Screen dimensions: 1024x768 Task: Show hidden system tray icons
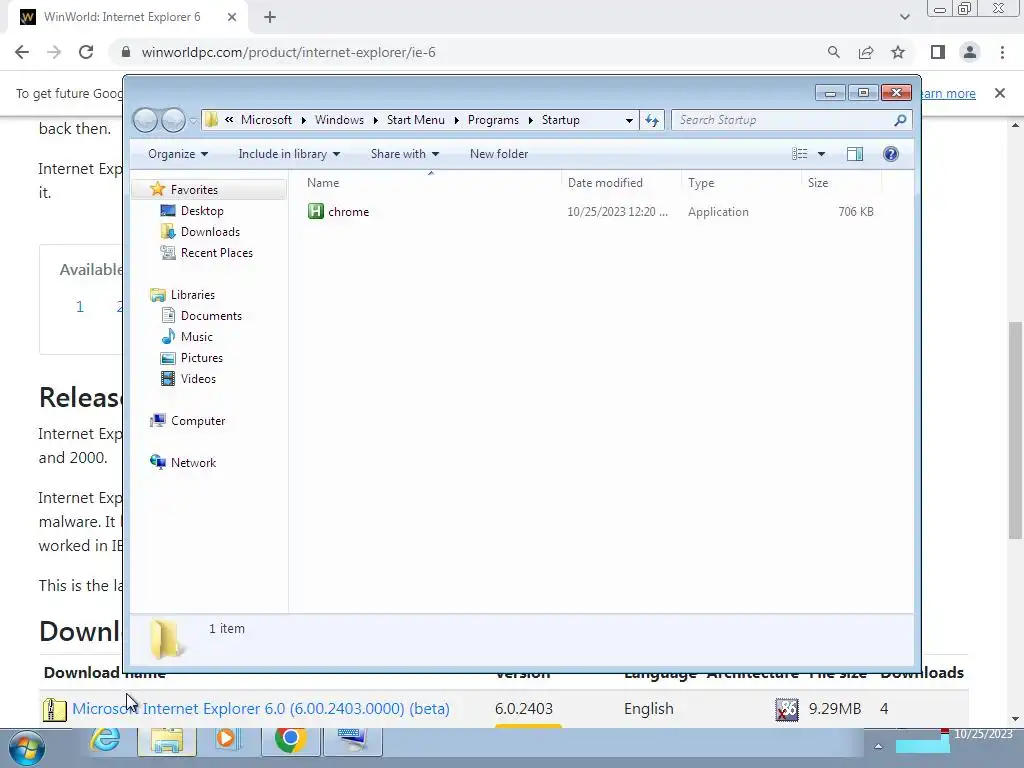click(x=878, y=746)
